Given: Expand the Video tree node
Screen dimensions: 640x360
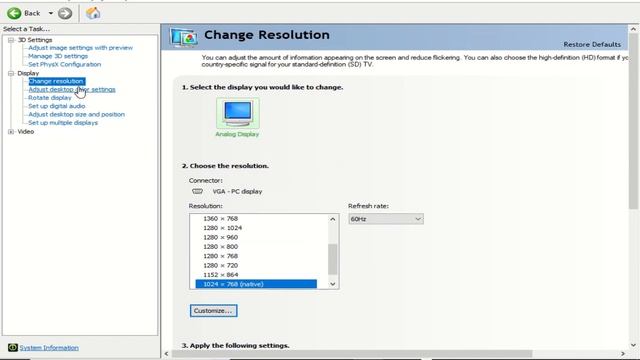Looking at the screenshot, I should (x=11, y=131).
